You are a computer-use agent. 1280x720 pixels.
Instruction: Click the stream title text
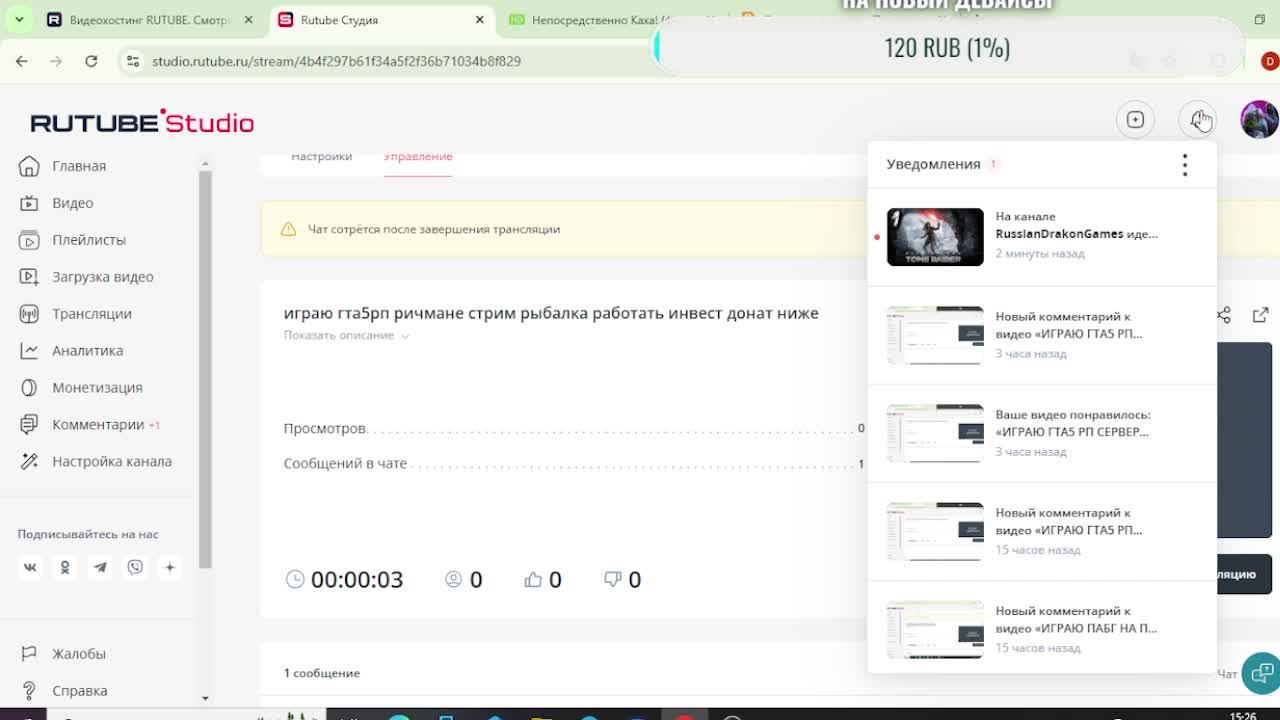click(551, 313)
